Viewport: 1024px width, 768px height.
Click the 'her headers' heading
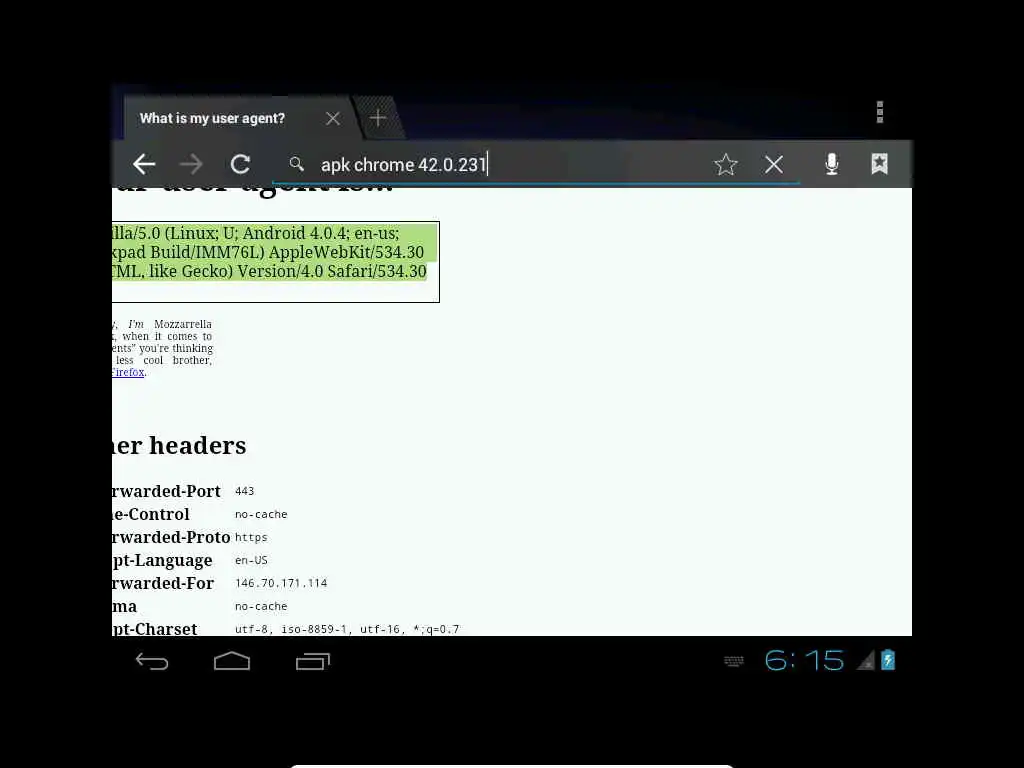point(180,445)
